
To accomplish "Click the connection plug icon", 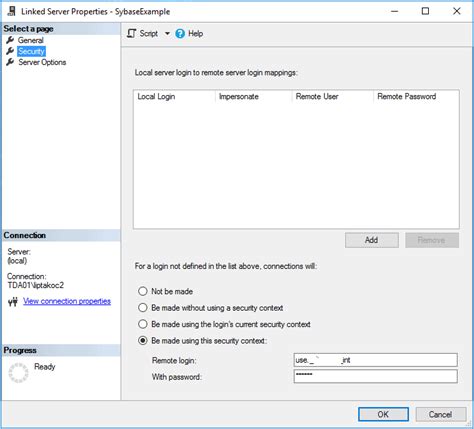I will (13, 302).
